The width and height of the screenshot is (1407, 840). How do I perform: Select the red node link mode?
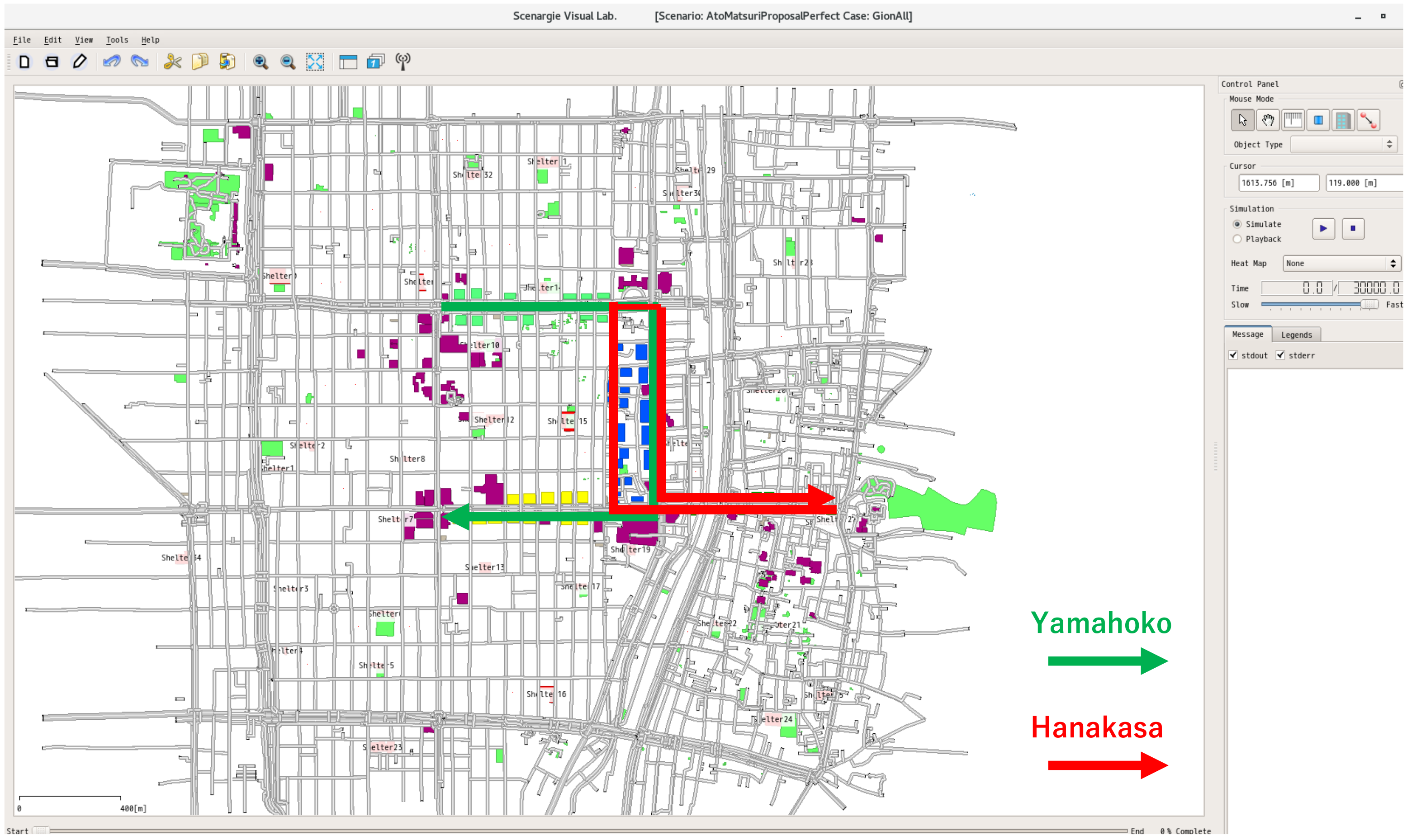click(1368, 120)
